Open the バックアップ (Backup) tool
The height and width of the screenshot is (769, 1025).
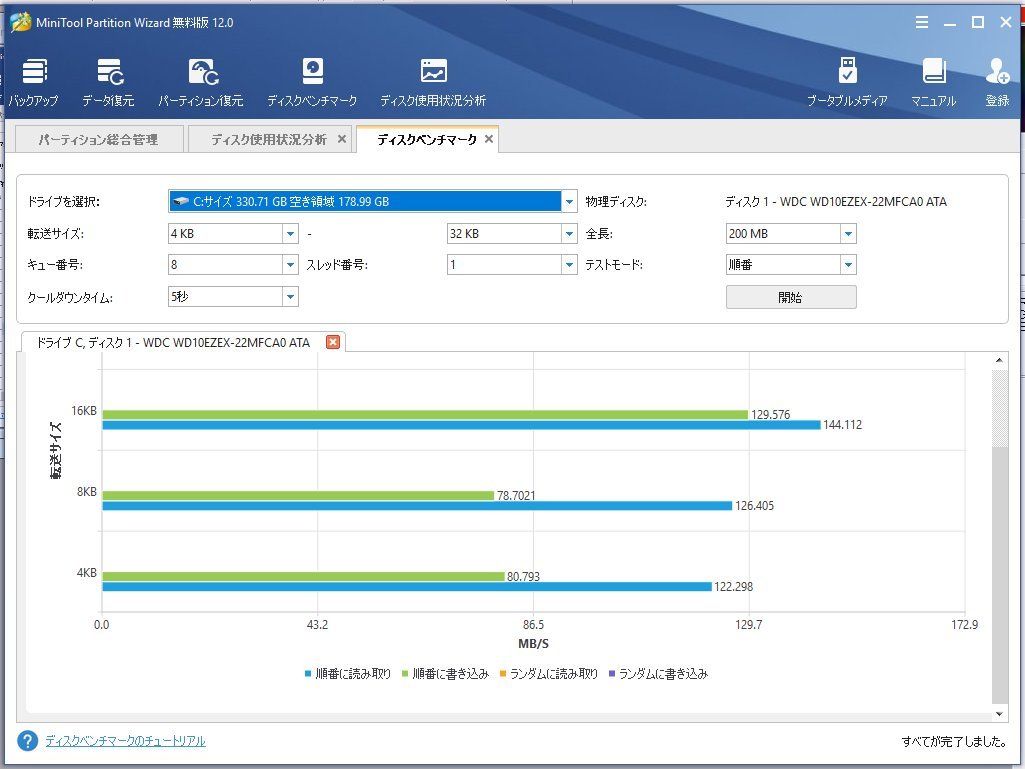[x=34, y=83]
